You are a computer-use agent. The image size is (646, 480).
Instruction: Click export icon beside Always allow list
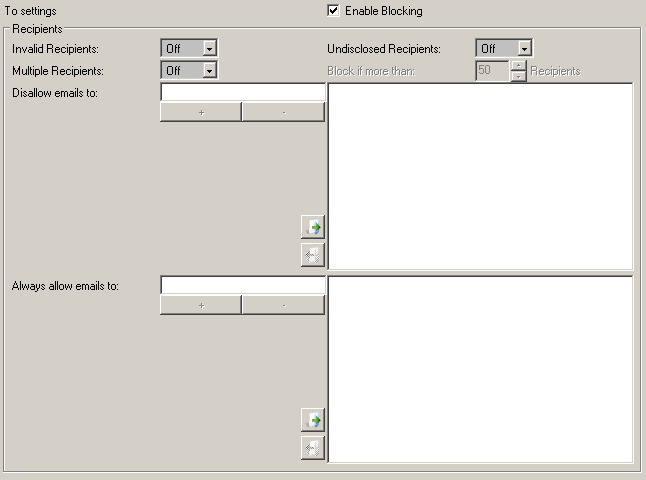[x=312, y=448]
